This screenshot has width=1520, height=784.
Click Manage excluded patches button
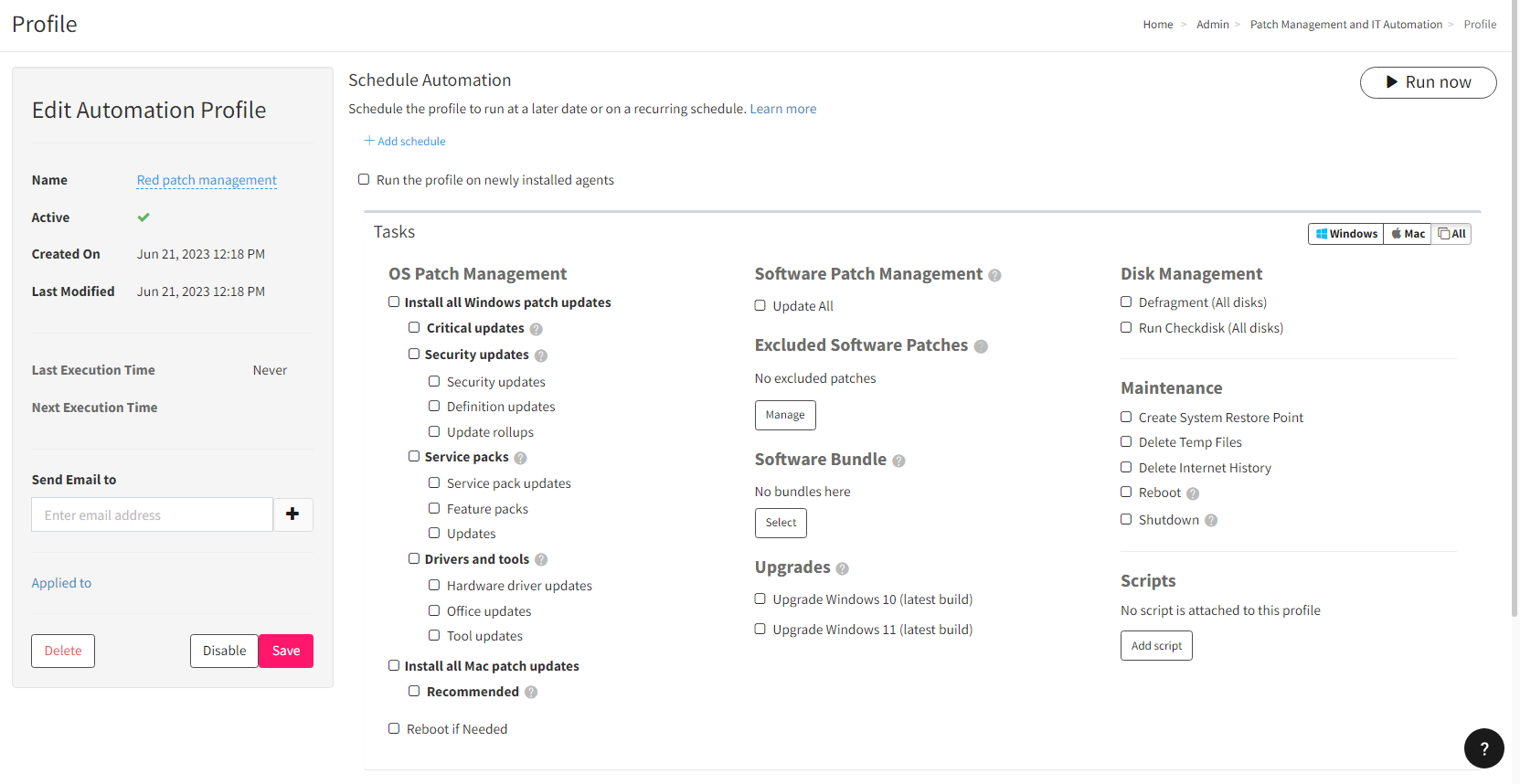[x=785, y=415]
